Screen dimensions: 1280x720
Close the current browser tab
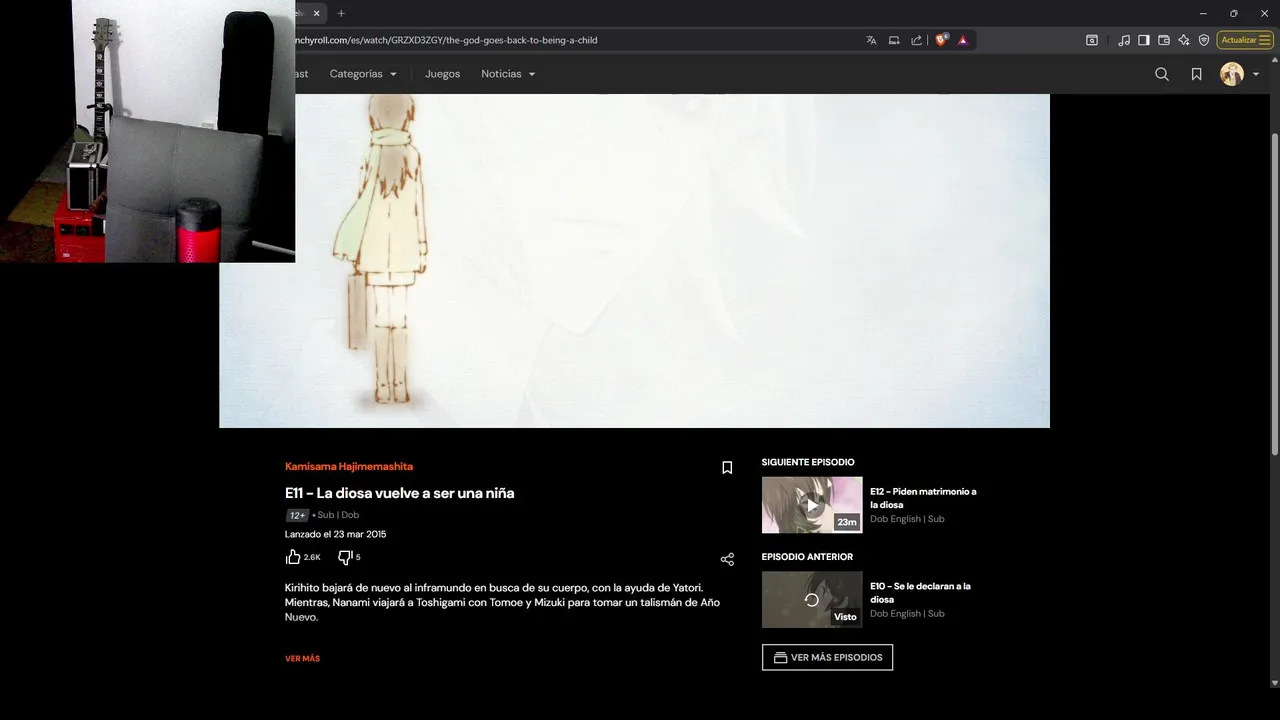[317, 13]
